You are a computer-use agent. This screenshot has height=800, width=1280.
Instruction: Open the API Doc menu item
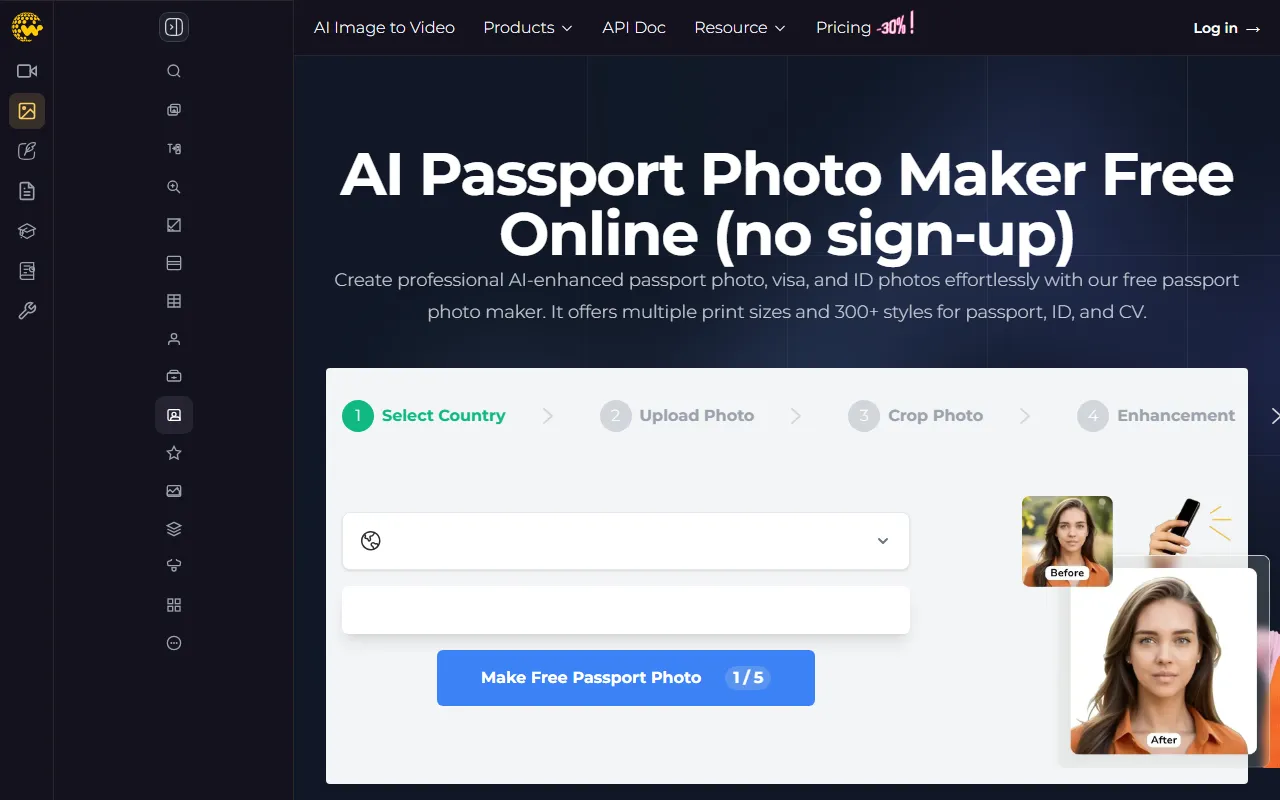(634, 28)
